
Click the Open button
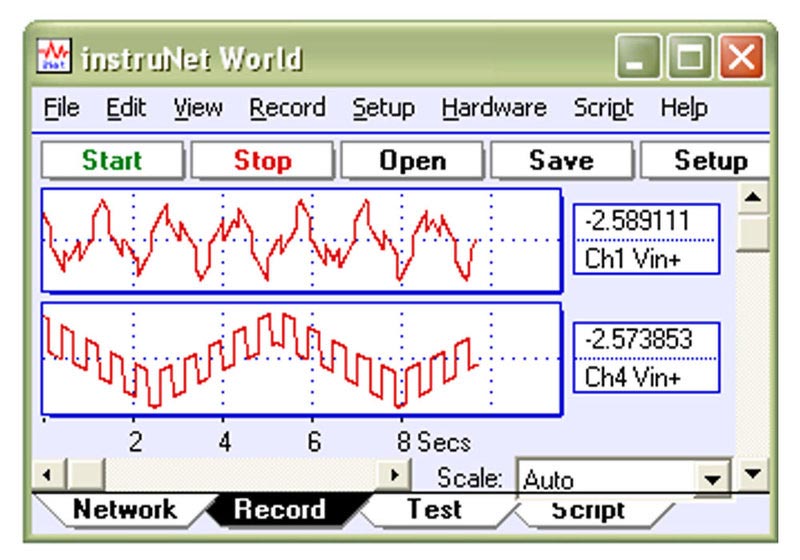coord(412,161)
